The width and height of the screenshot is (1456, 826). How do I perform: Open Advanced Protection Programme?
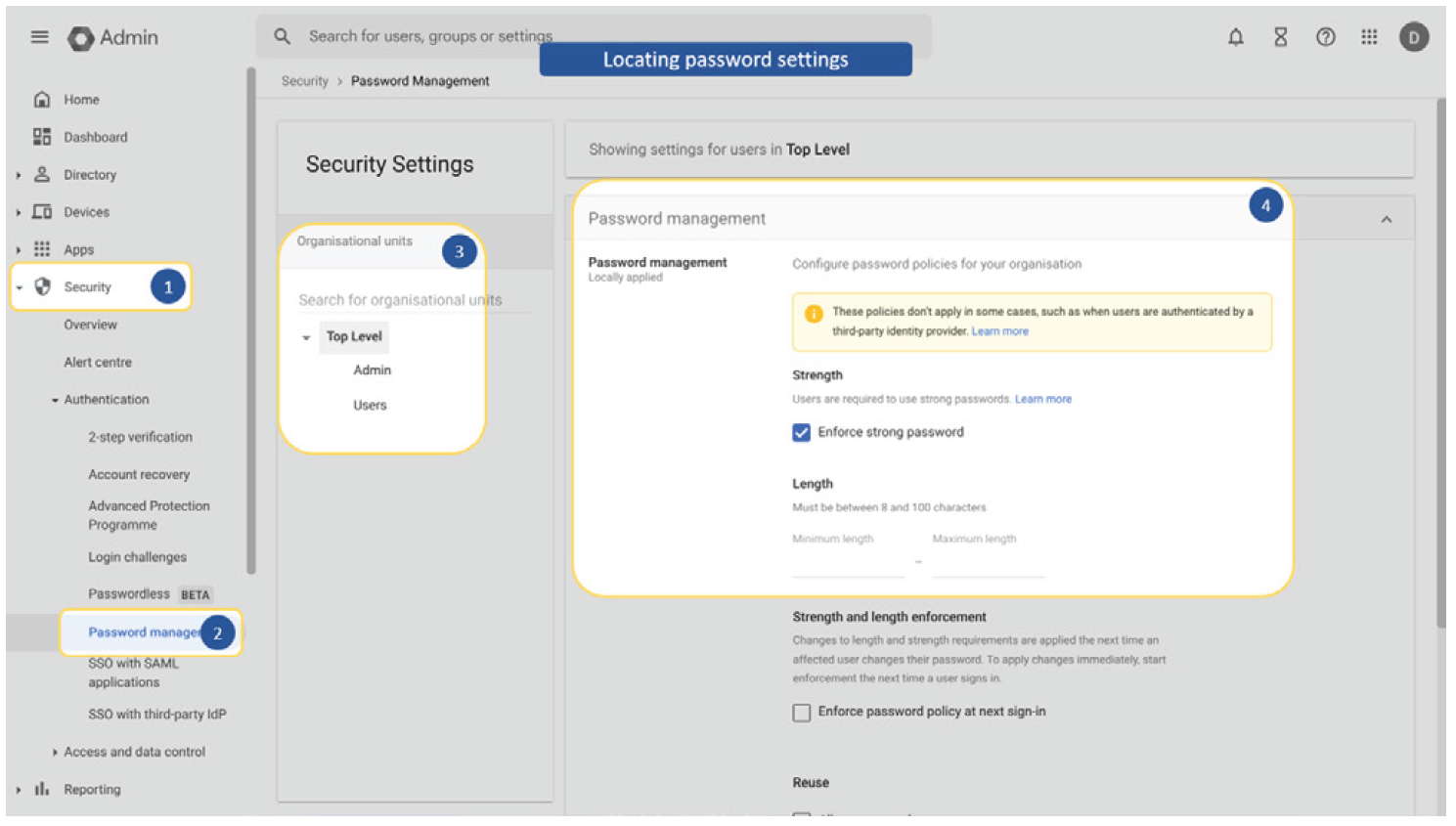point(149,515)
